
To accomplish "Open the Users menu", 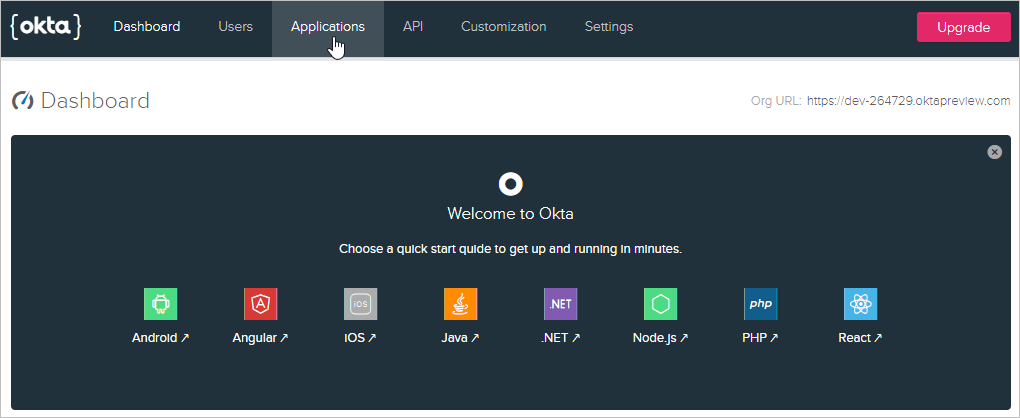I will point(235,27).
